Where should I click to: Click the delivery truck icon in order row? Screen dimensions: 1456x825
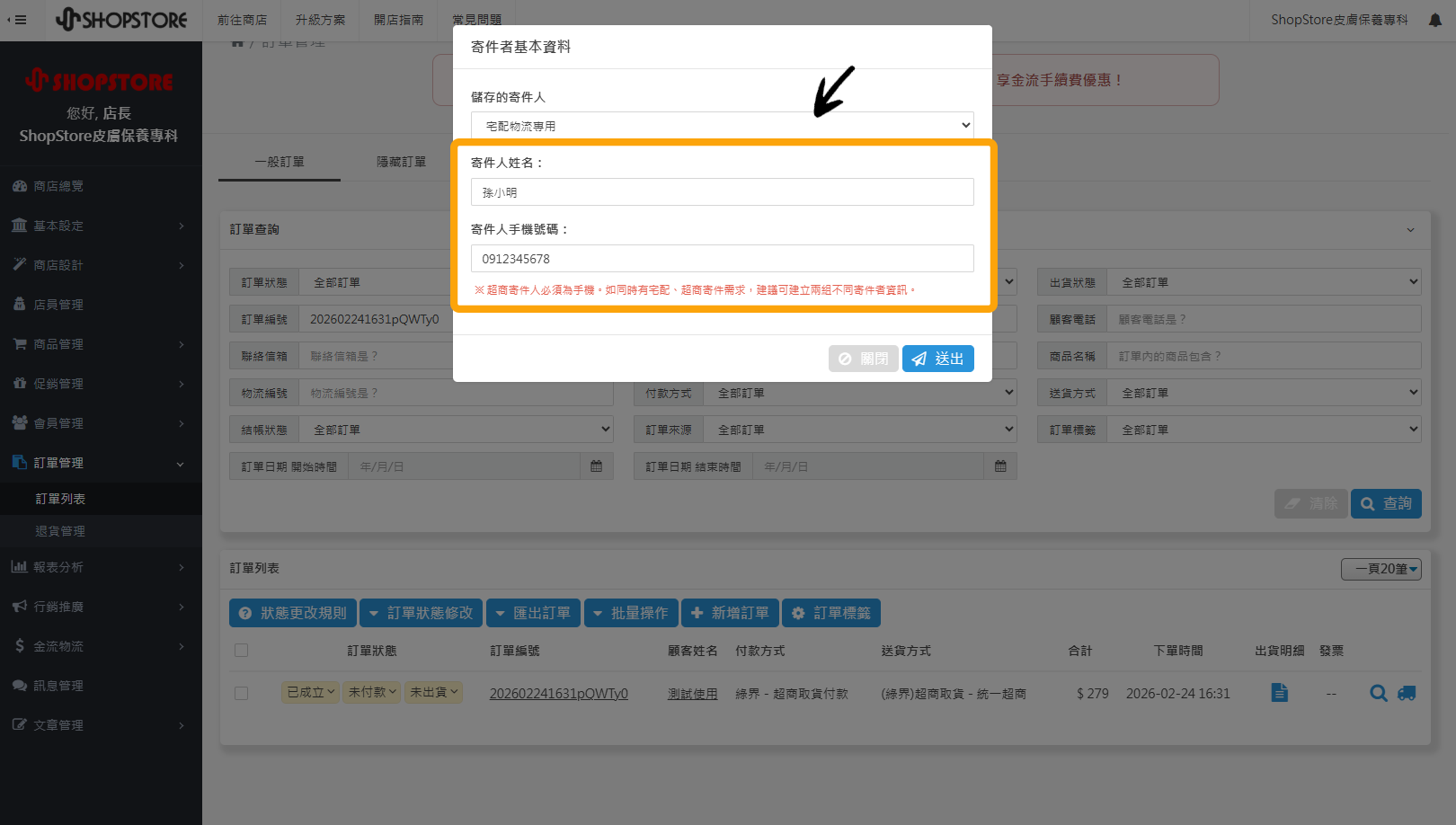1407,693
